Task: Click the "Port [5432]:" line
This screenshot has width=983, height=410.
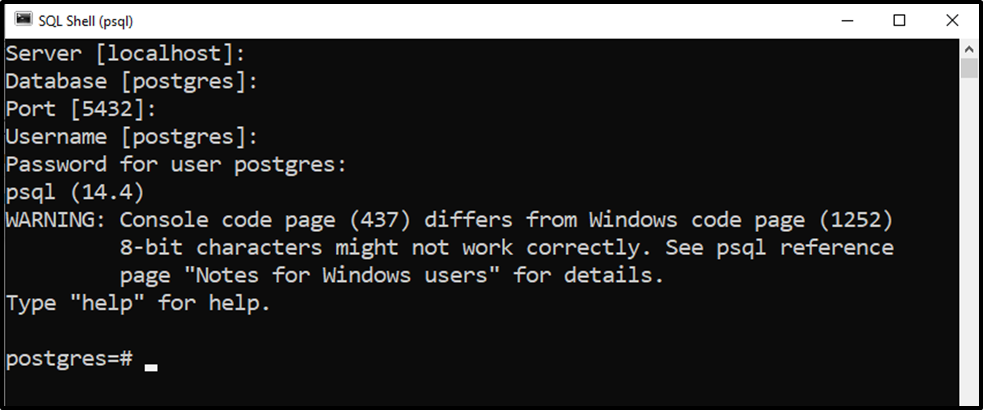Action: [x=81, y=109]
